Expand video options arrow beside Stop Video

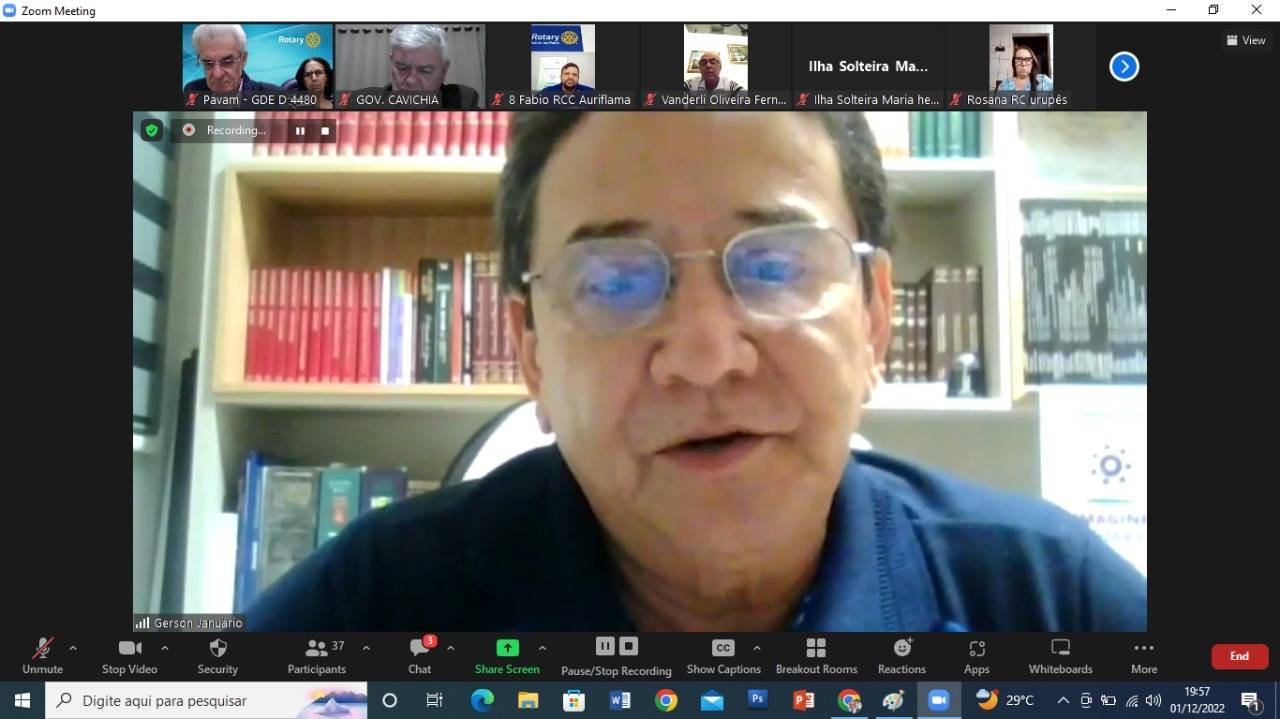(165, 648)
